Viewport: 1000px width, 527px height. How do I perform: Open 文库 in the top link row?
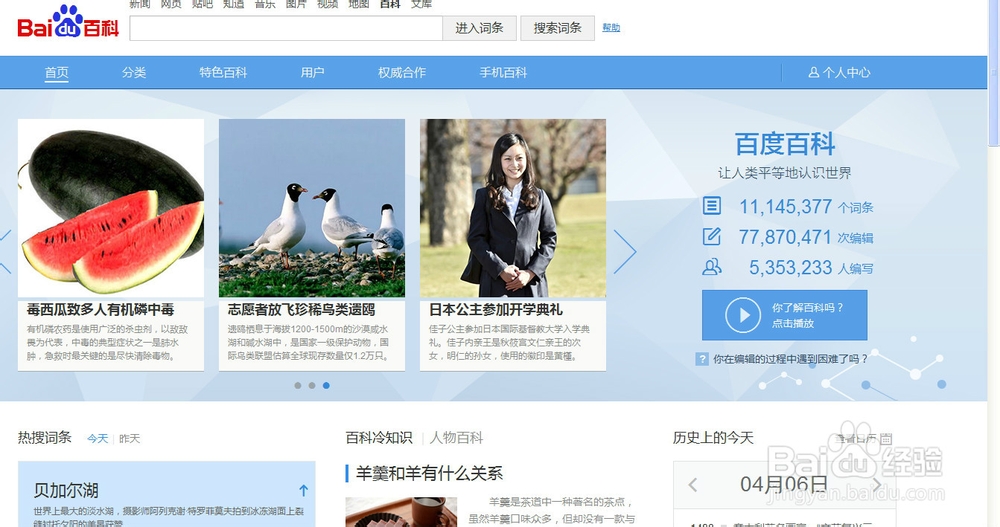tap(422, 4)
